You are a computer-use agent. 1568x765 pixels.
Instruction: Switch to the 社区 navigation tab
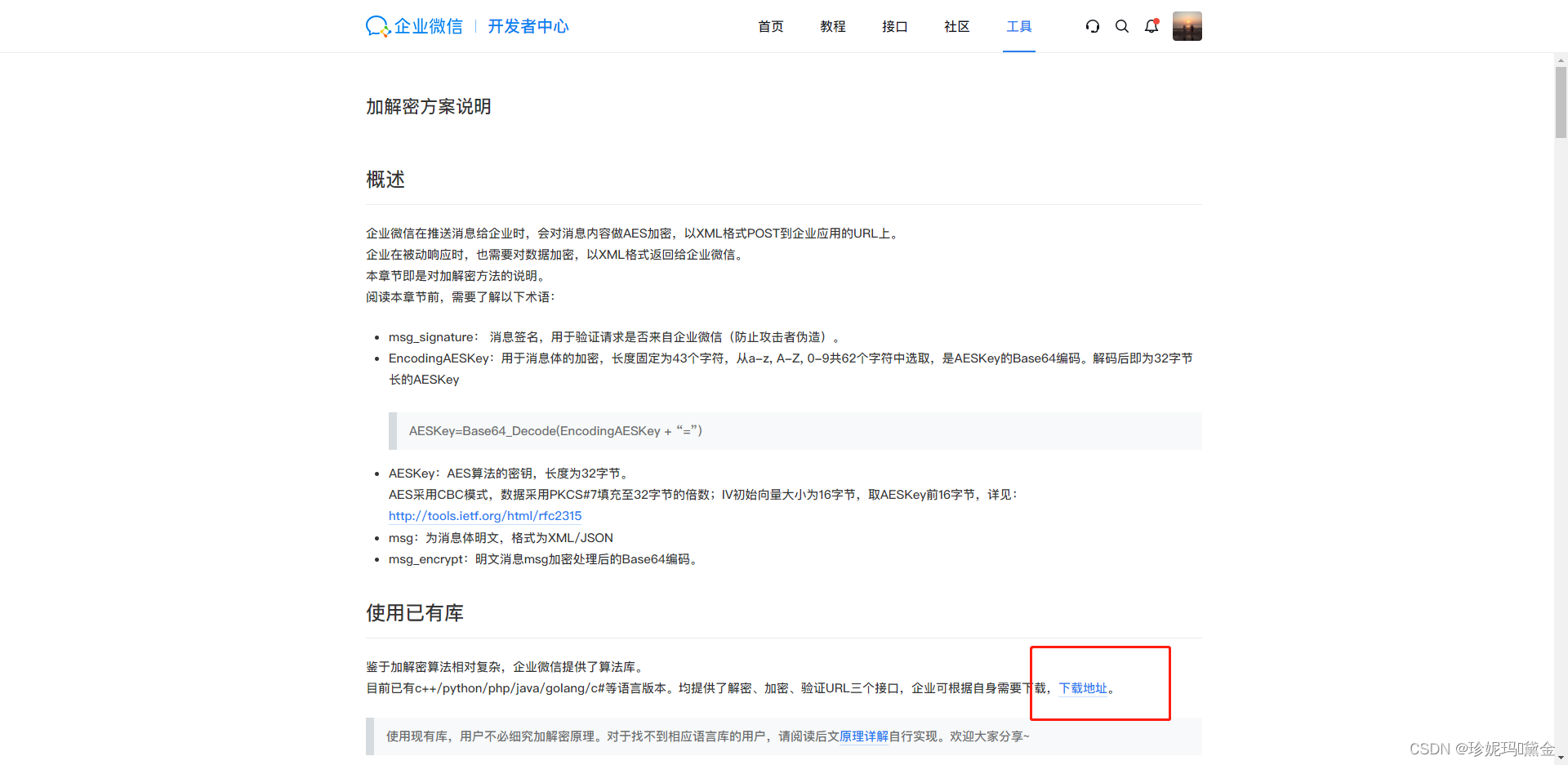click(956, 26)
